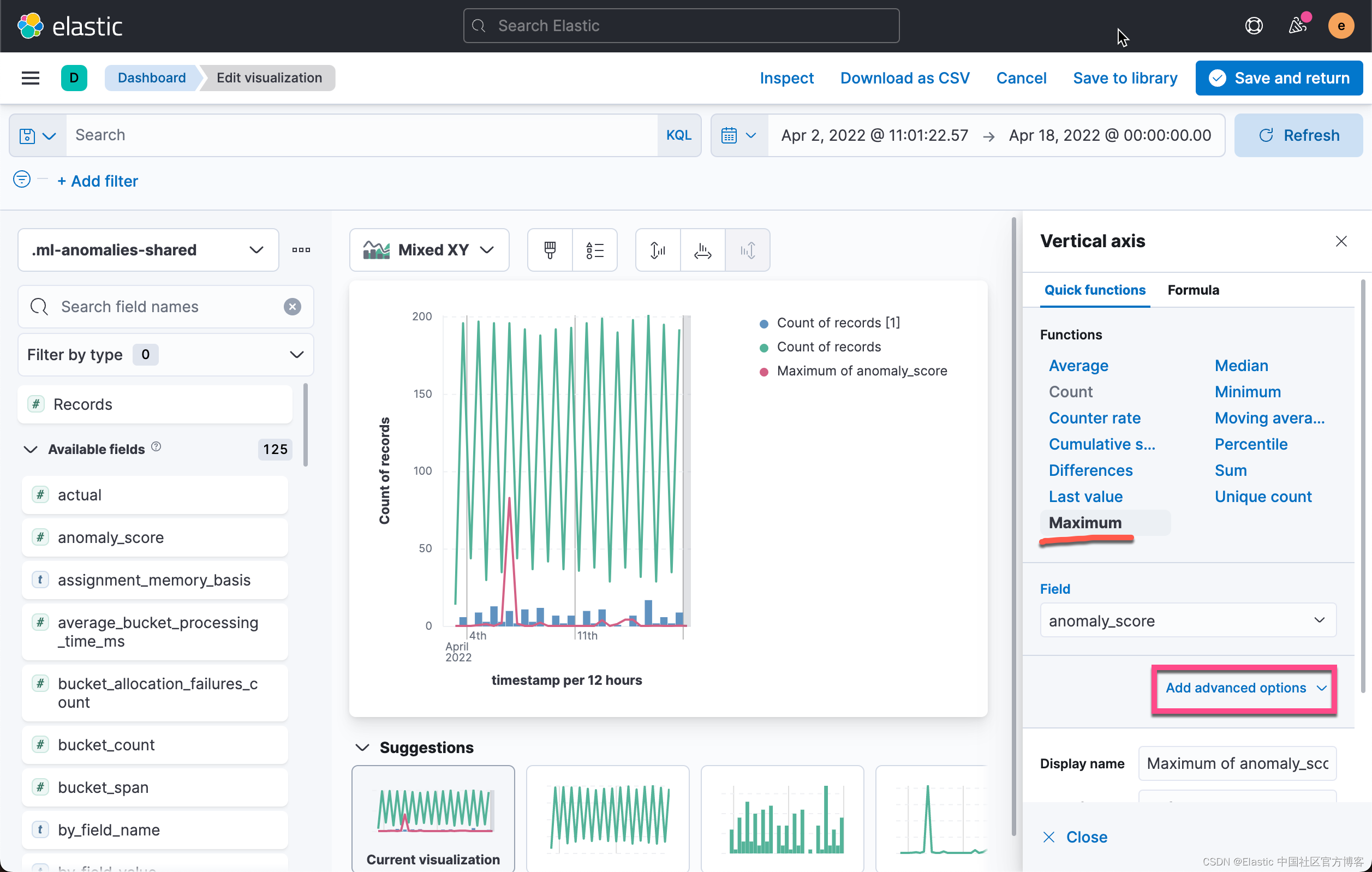Click the hamburger navigation menu icon
This screenshot has height=872, width=1372.
(x=30, y=78)
